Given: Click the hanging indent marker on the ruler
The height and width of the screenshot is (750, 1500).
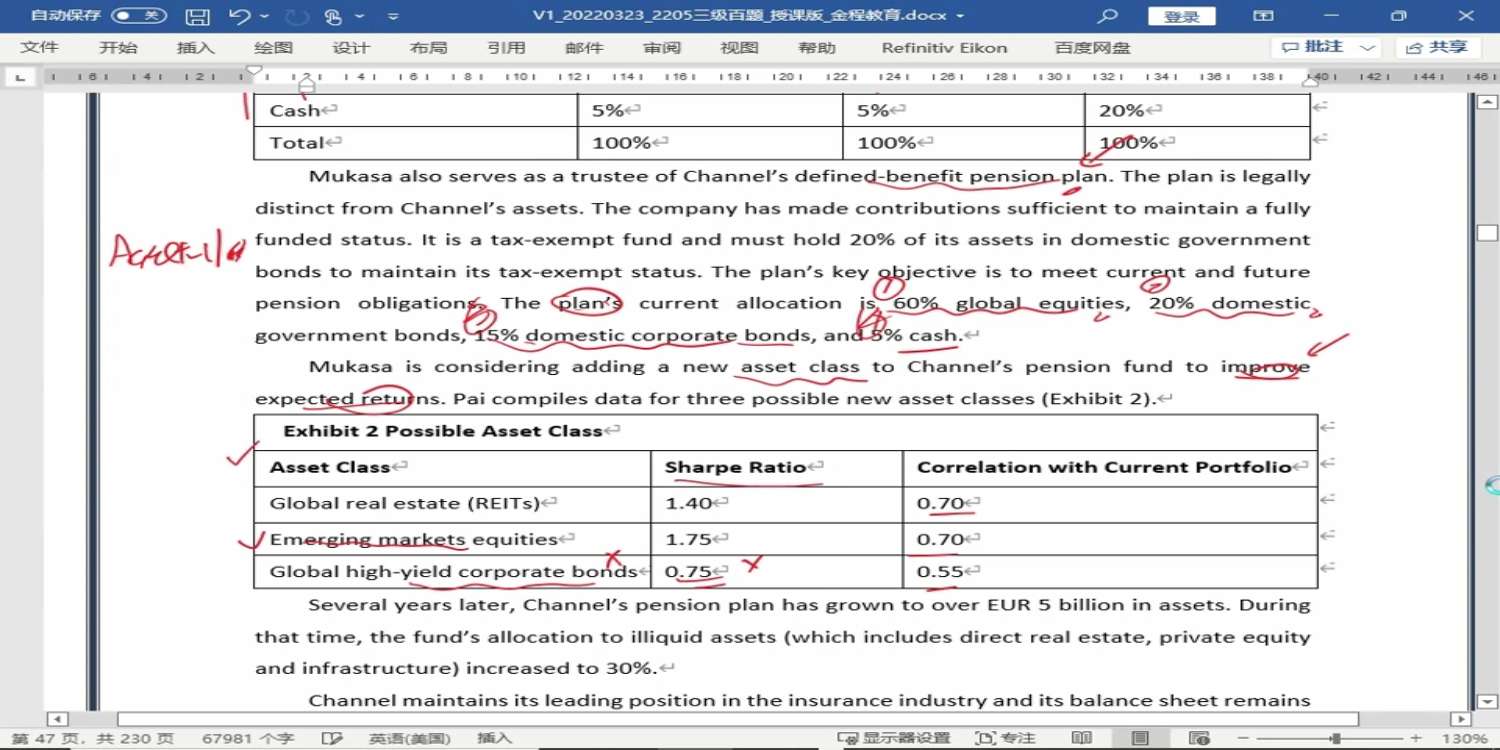Looking at the screenshot, I should tap(307, 82).
